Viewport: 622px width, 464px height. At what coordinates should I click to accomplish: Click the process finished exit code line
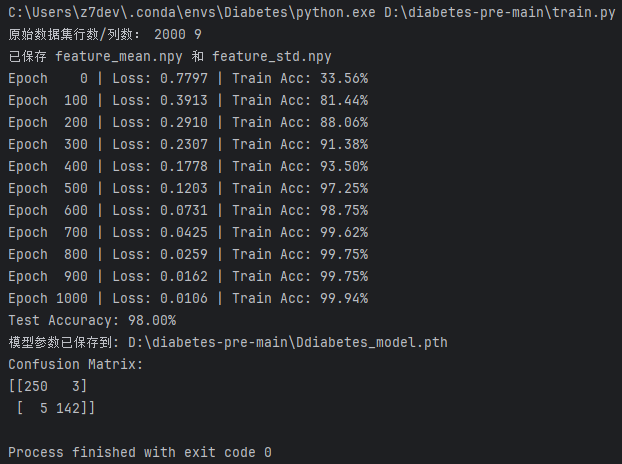click(x=139, y=452)
